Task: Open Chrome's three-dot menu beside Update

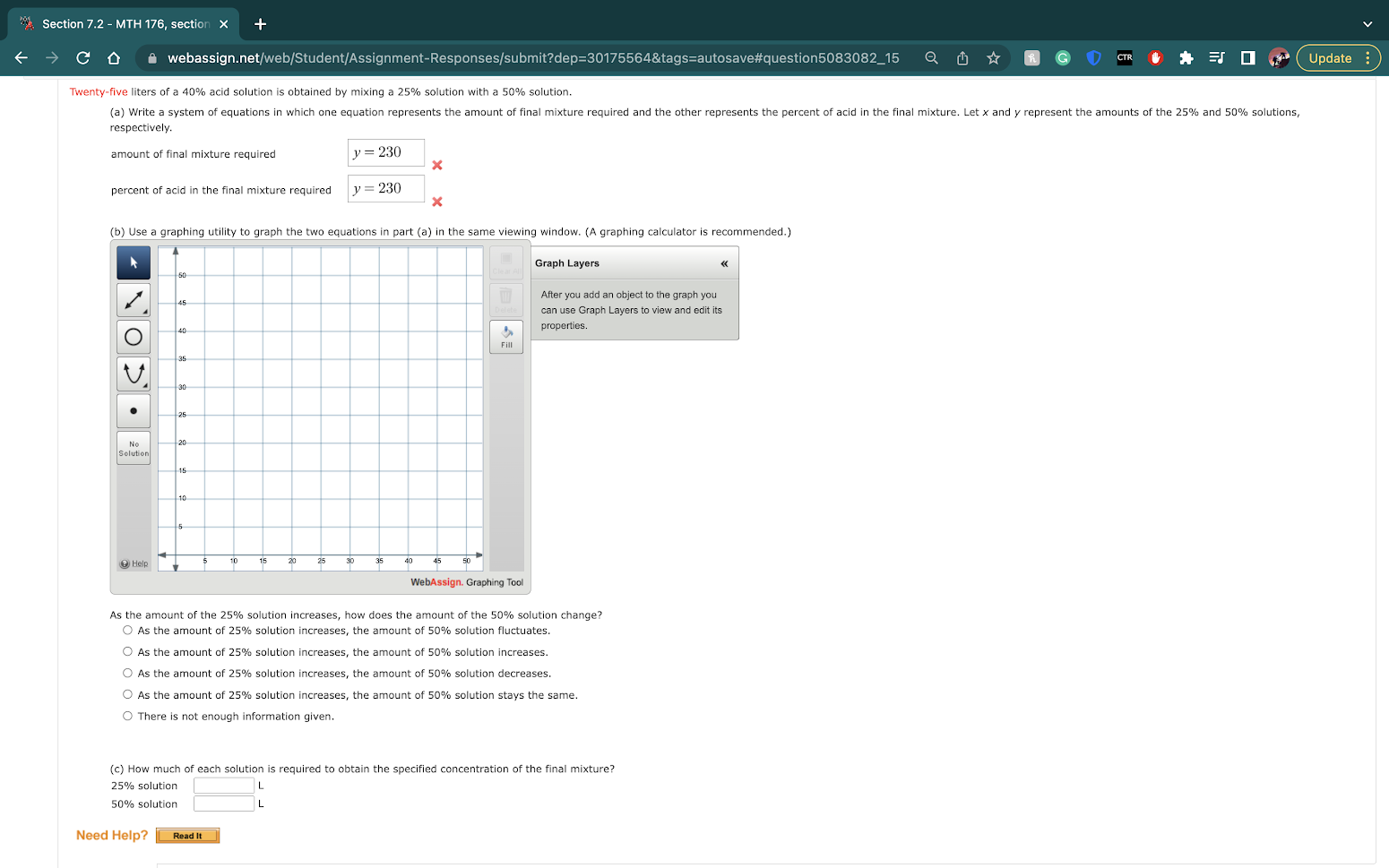Action: point(1367,58)
